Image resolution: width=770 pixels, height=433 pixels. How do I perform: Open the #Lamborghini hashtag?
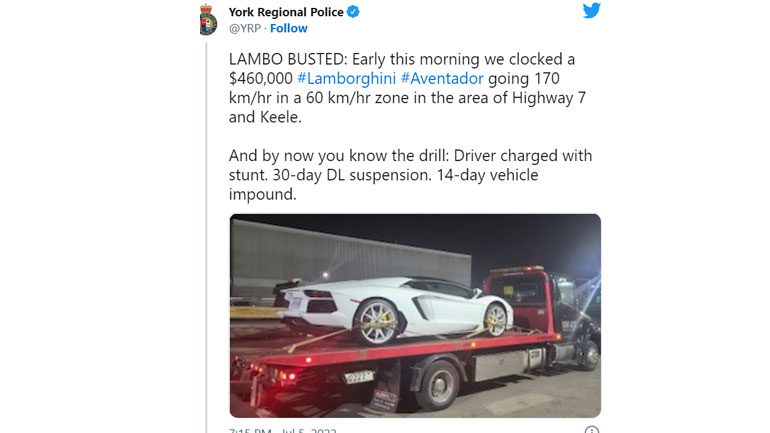click(x=346, y=79)
